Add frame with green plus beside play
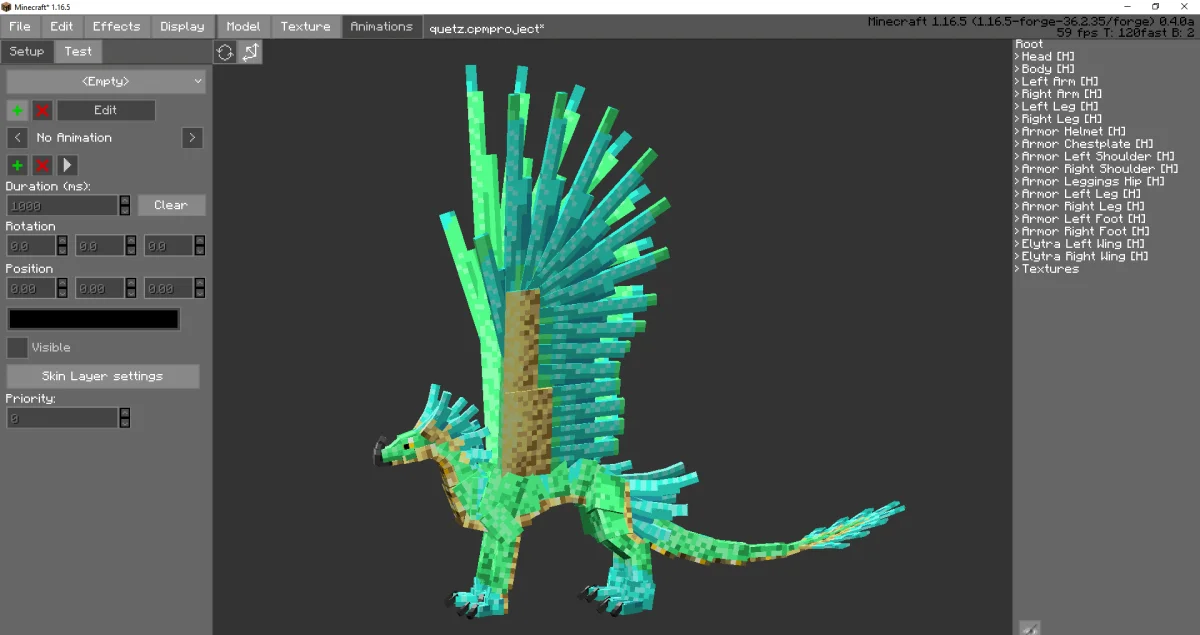Image resolution: width=1200 pixels, height=635 pixels. [x=18, y=165]
